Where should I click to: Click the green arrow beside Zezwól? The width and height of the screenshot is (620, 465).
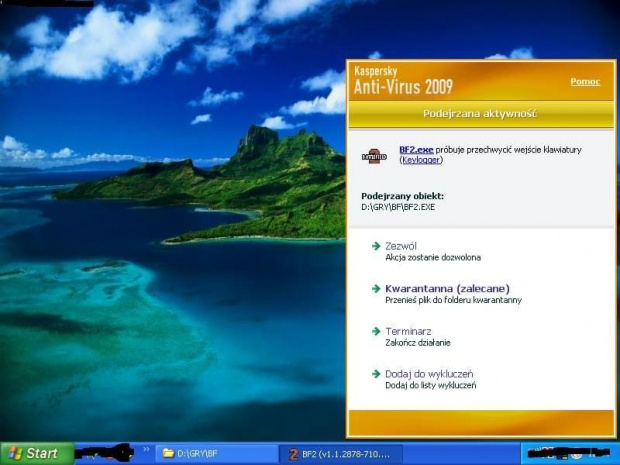coord(376,246)
